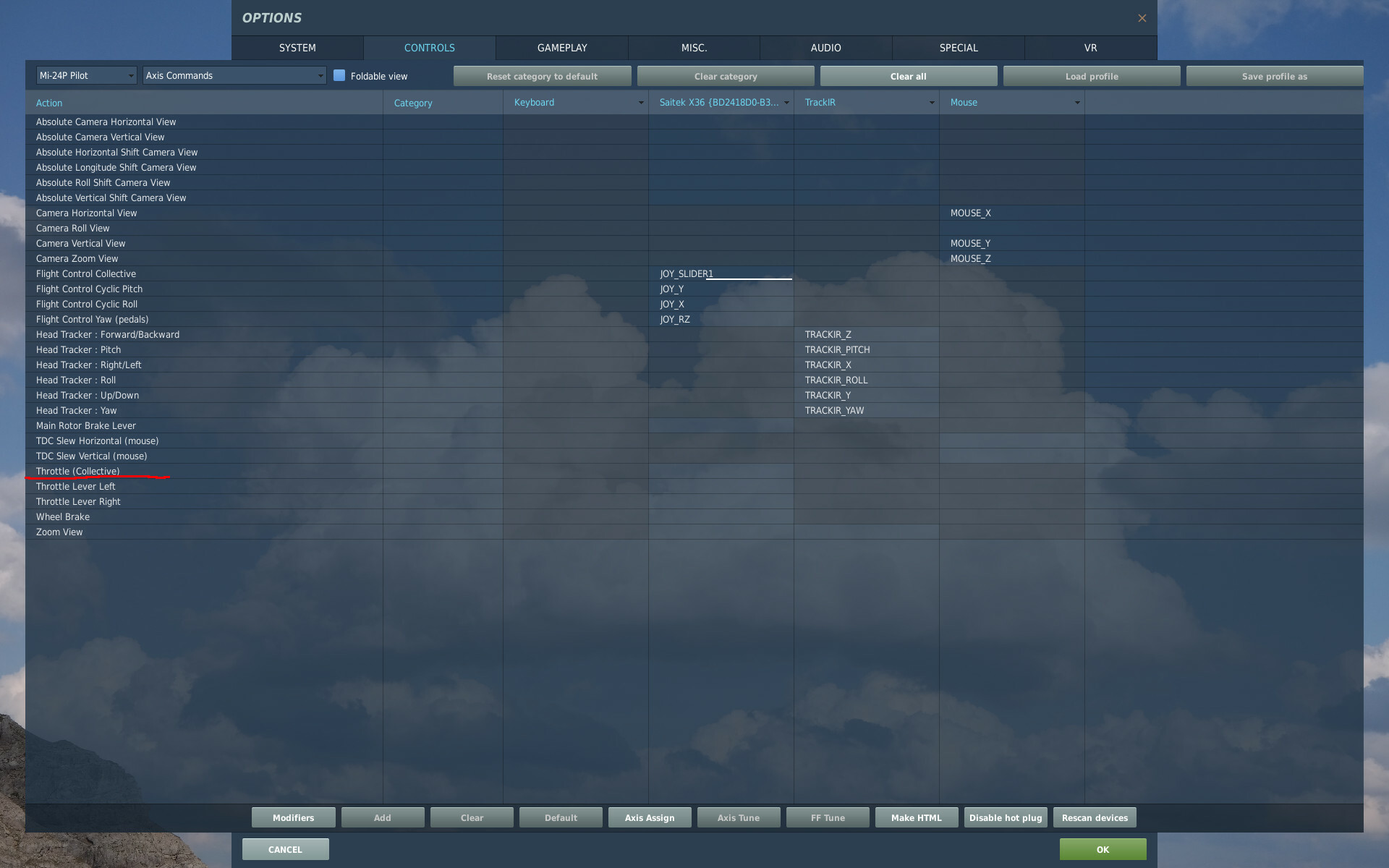1389x868 pixels.
Task: Open the Mi-24P Pilot aircraft dropdown
Action: tap(86, 75)
